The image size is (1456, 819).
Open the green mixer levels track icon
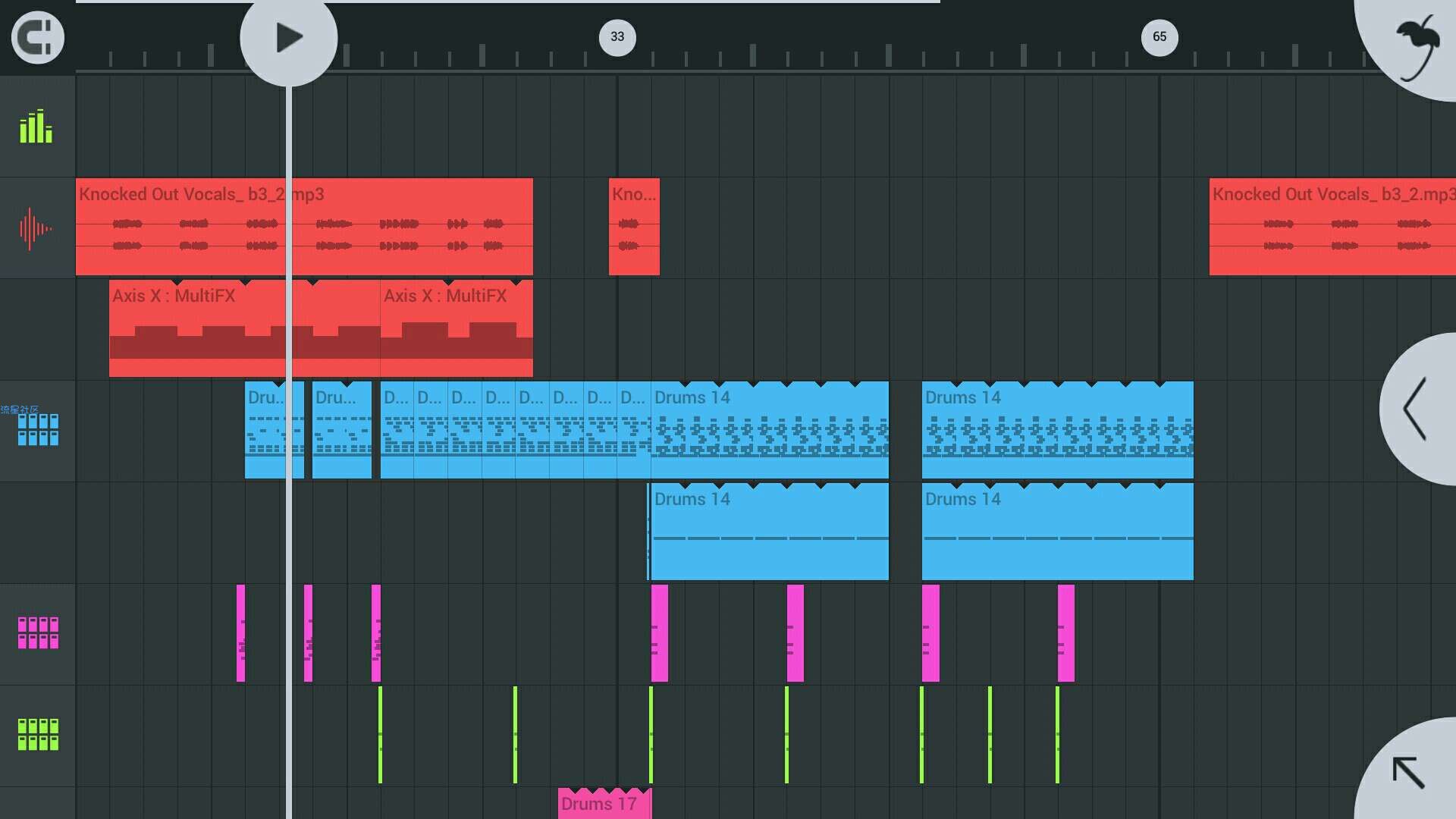36,127
